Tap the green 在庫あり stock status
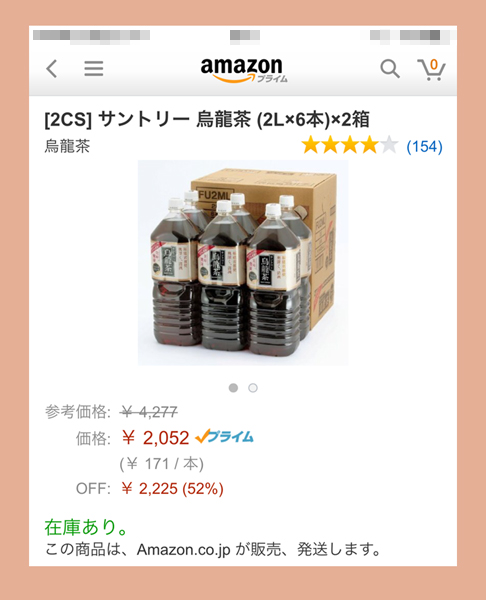486x600 pixels. tap(86, 527)
